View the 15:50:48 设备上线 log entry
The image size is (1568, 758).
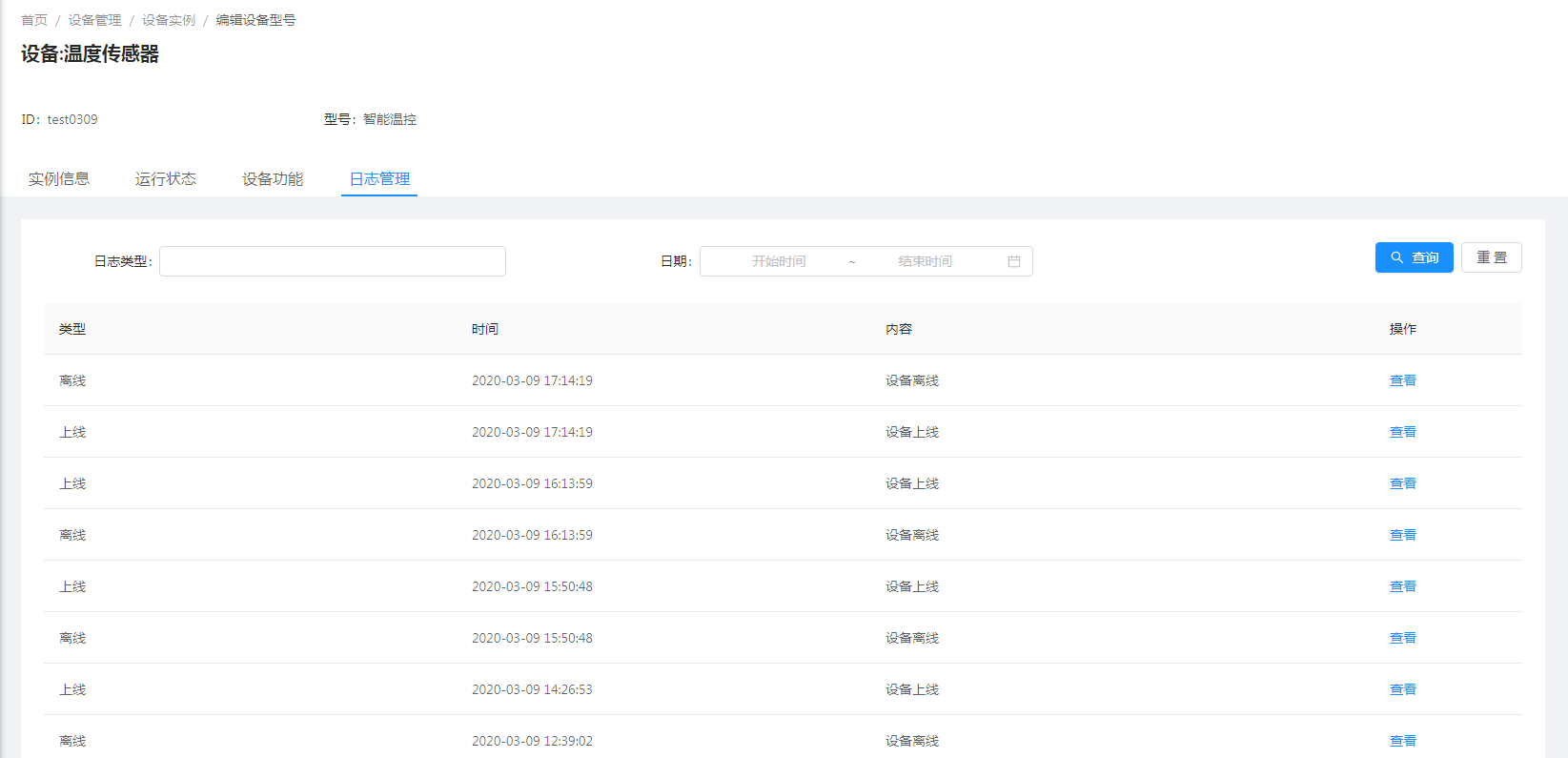1402,586
